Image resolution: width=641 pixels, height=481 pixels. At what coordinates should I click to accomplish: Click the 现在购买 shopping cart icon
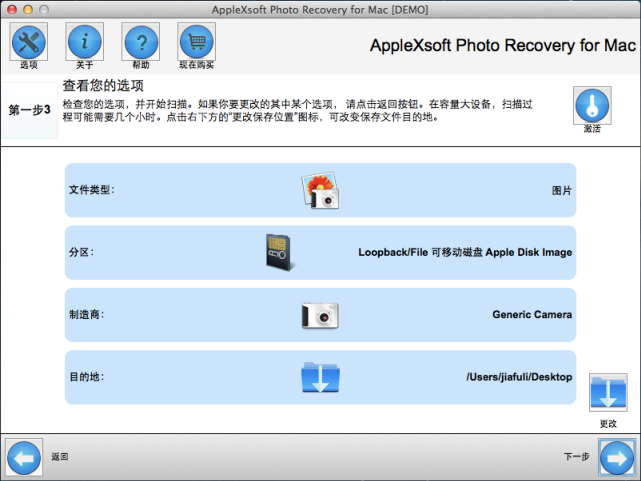tap(197, 42)
